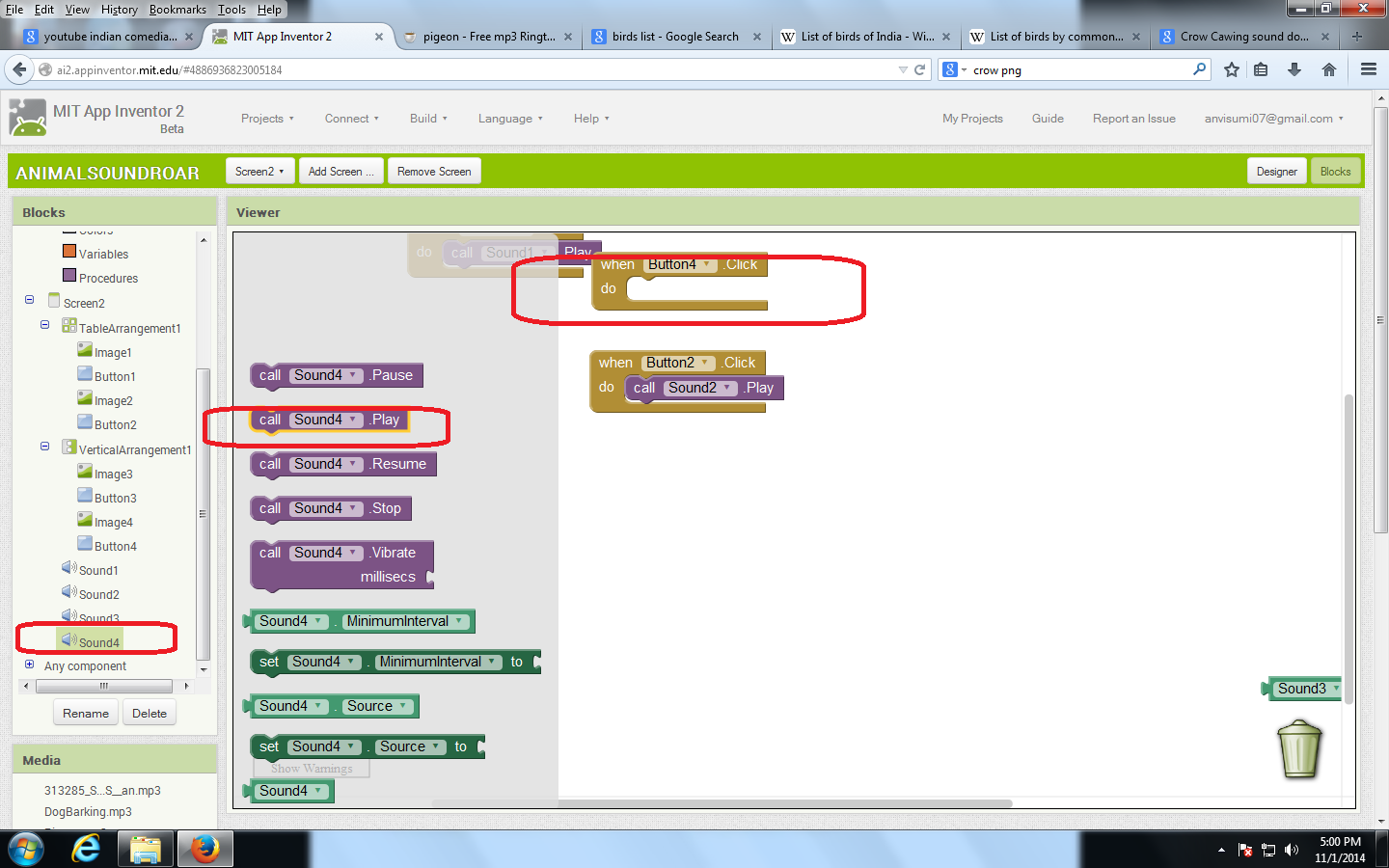Click the speaker icon in the system tray
The width and height of the screenshot is (1389, 868).
click(x=1292, y=850)
